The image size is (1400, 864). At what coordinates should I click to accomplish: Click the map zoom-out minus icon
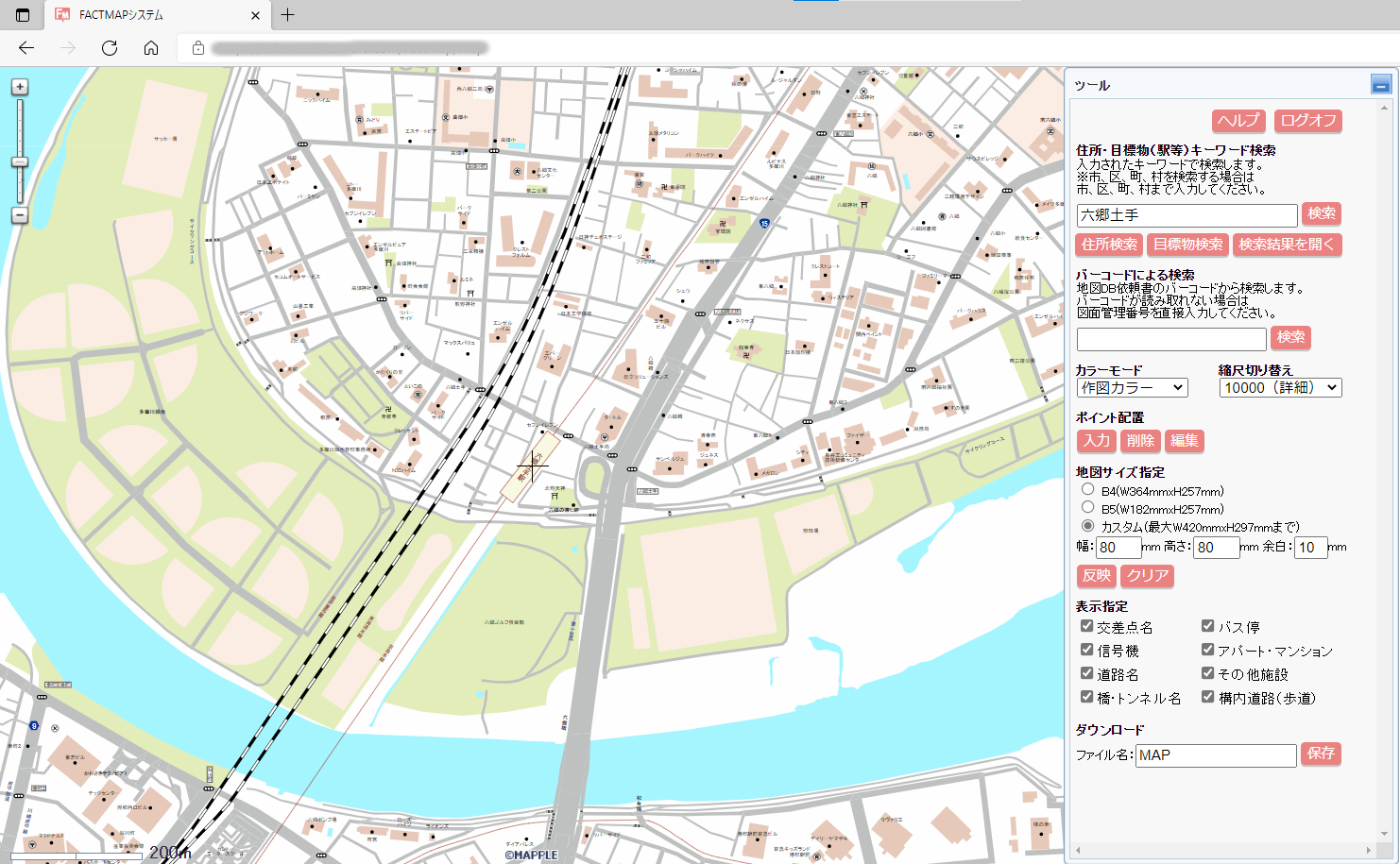pyautogui.click(x=18, y=215)
